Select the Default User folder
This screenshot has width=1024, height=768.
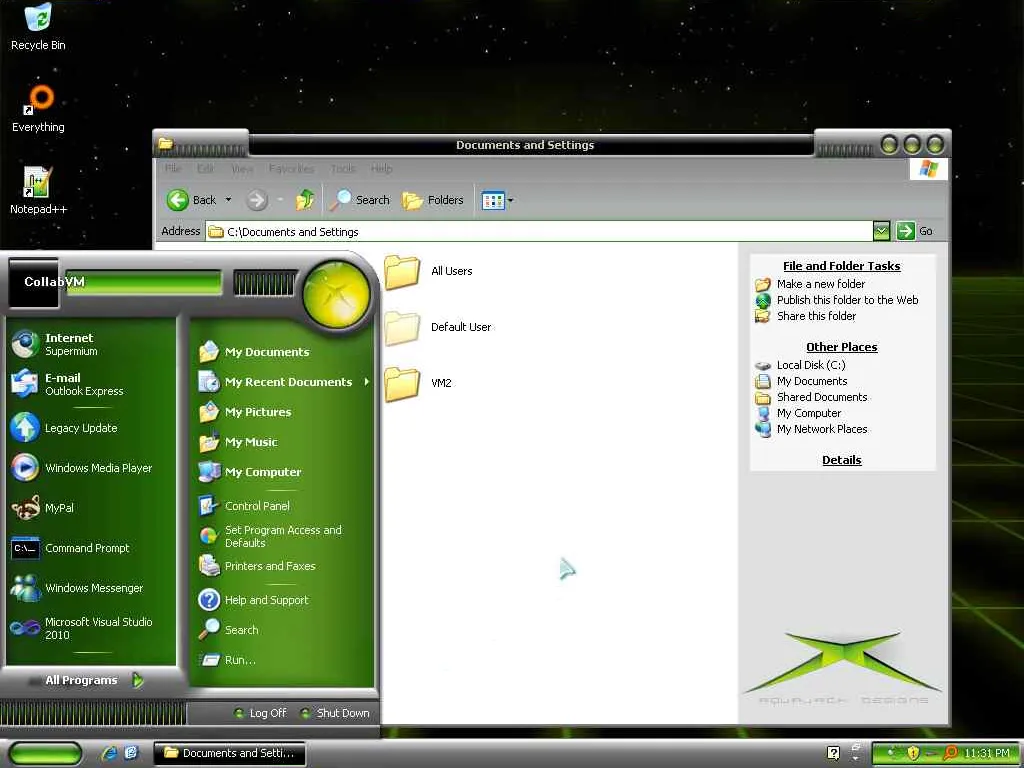tap(438, 327)
